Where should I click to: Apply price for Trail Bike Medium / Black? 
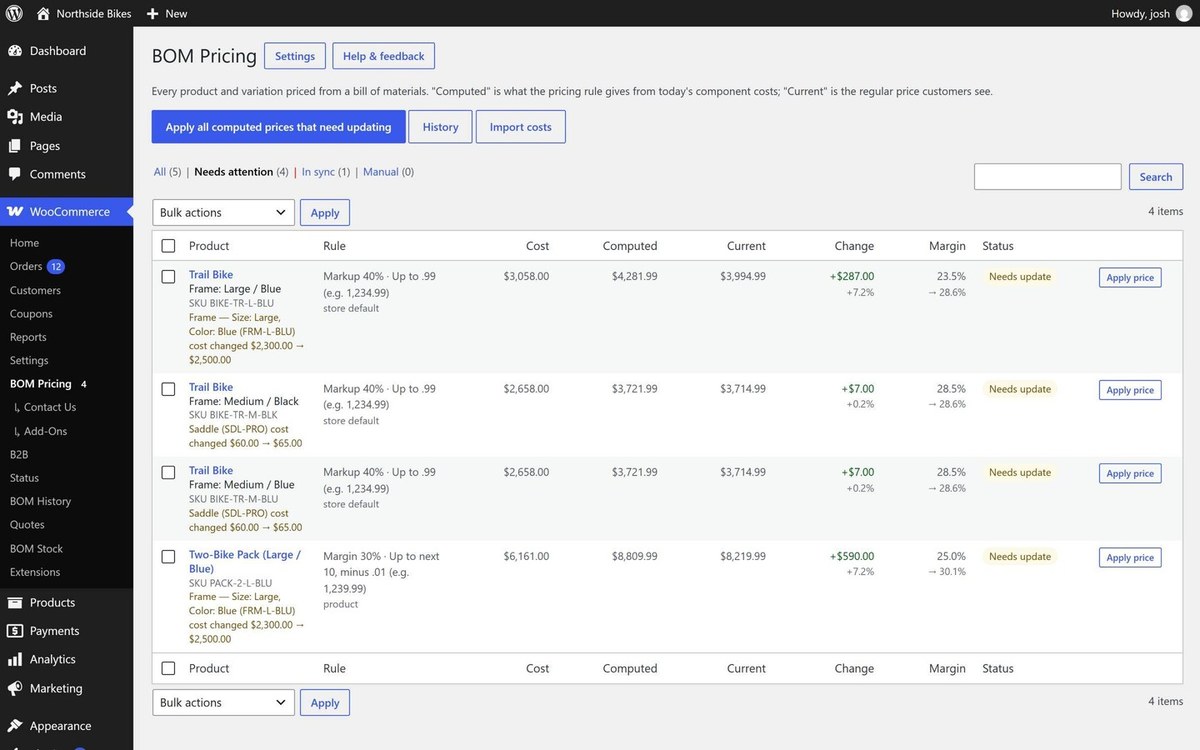click(1130, 390)
